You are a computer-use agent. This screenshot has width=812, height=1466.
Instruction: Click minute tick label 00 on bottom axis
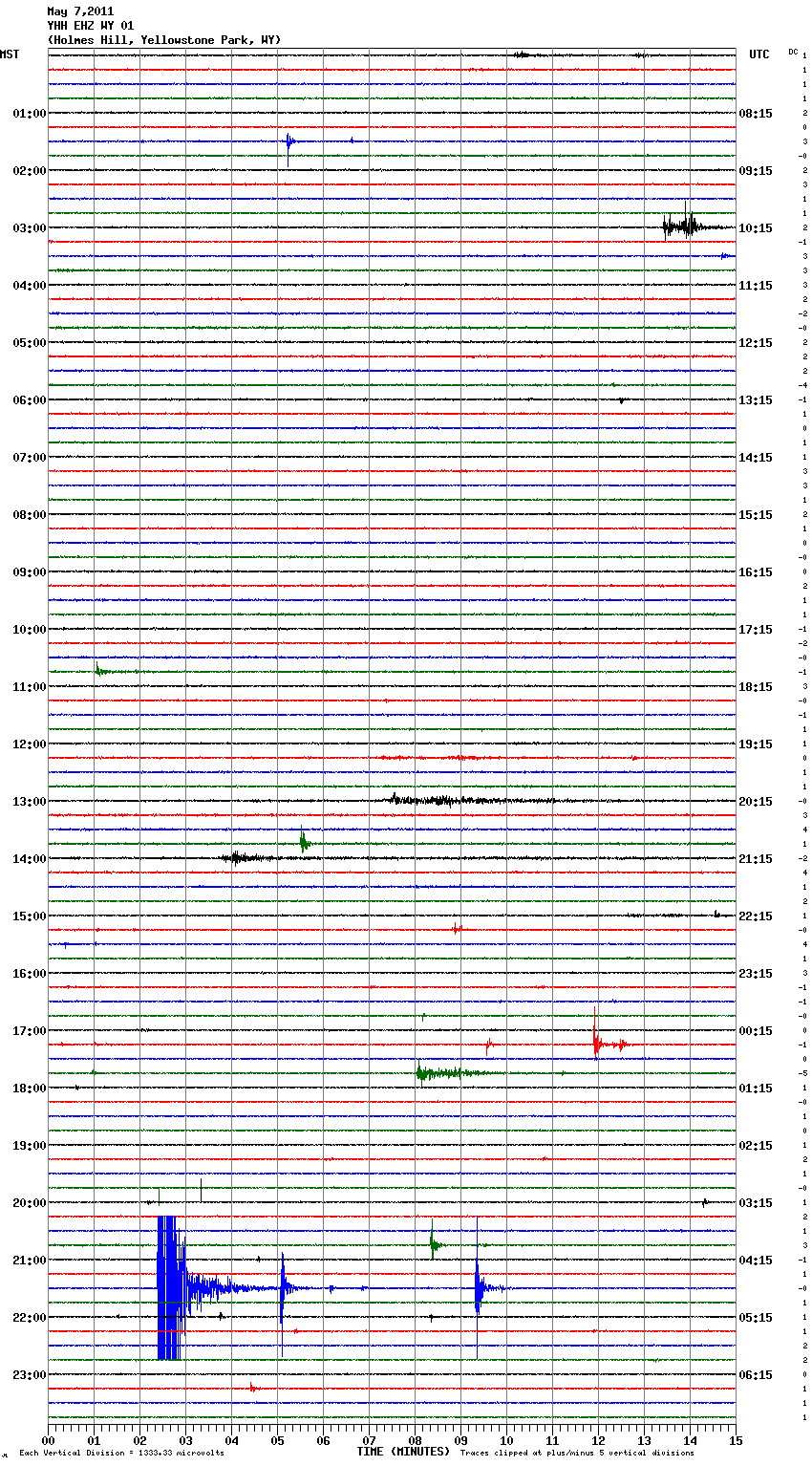tap(48, 1439)
